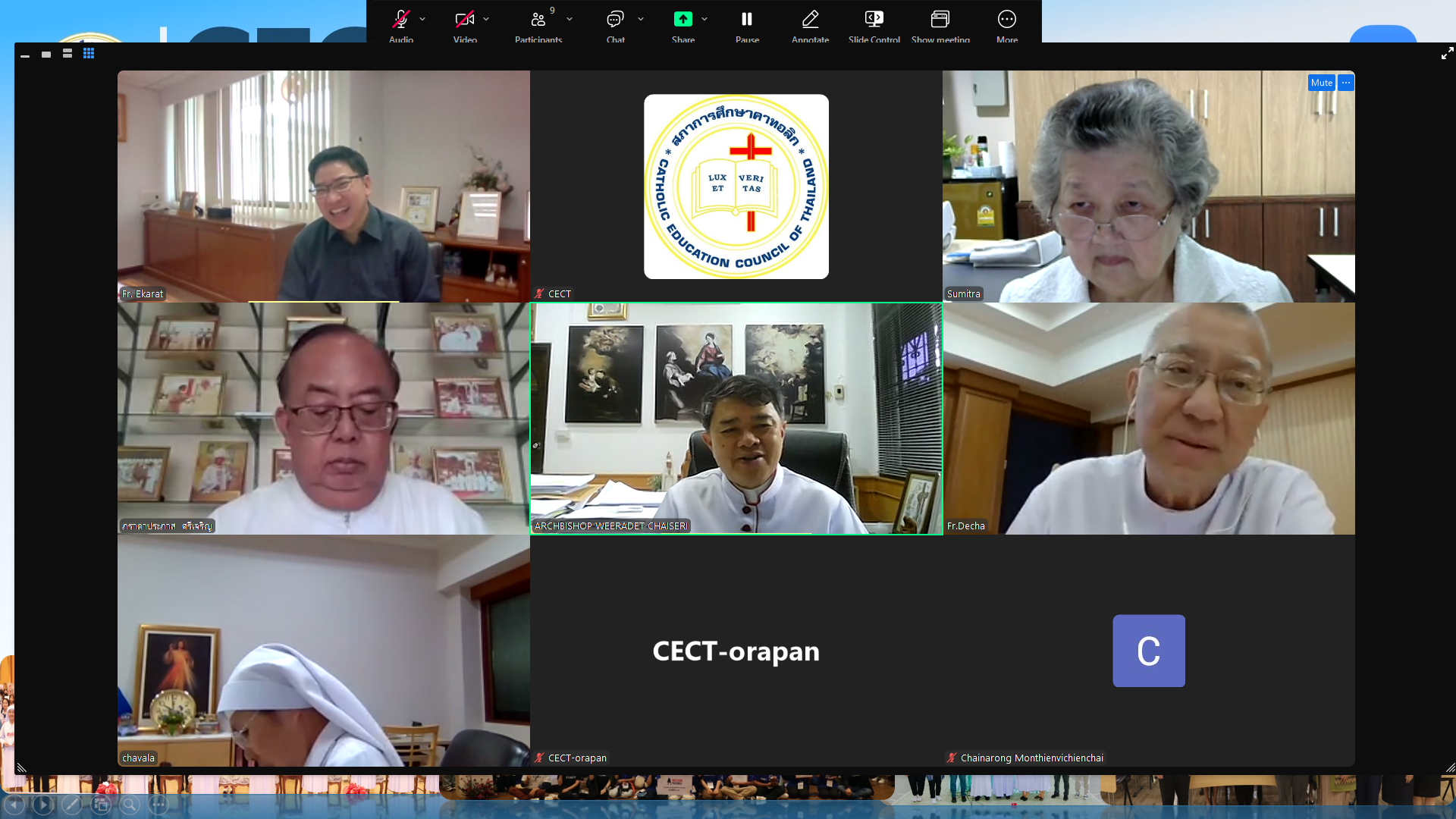Image resolution: width=1456 pixels, height=819 pixels.
Task: Enter full screen for the video panel
Action: point(1447,53)
